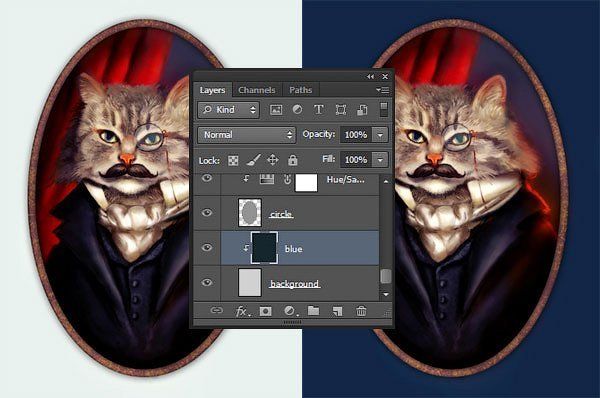Filter for adjustment layers
600x398 pixels.
point(297,110)
